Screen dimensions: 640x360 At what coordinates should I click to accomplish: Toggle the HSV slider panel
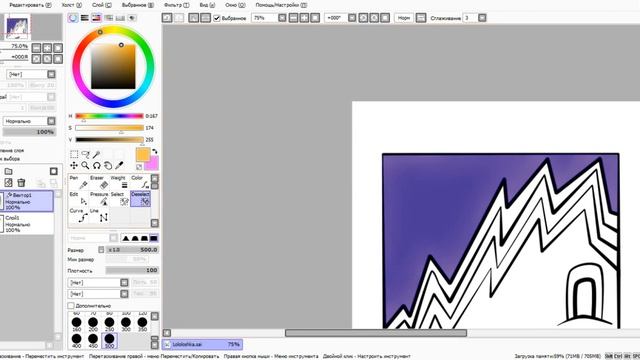96,18
